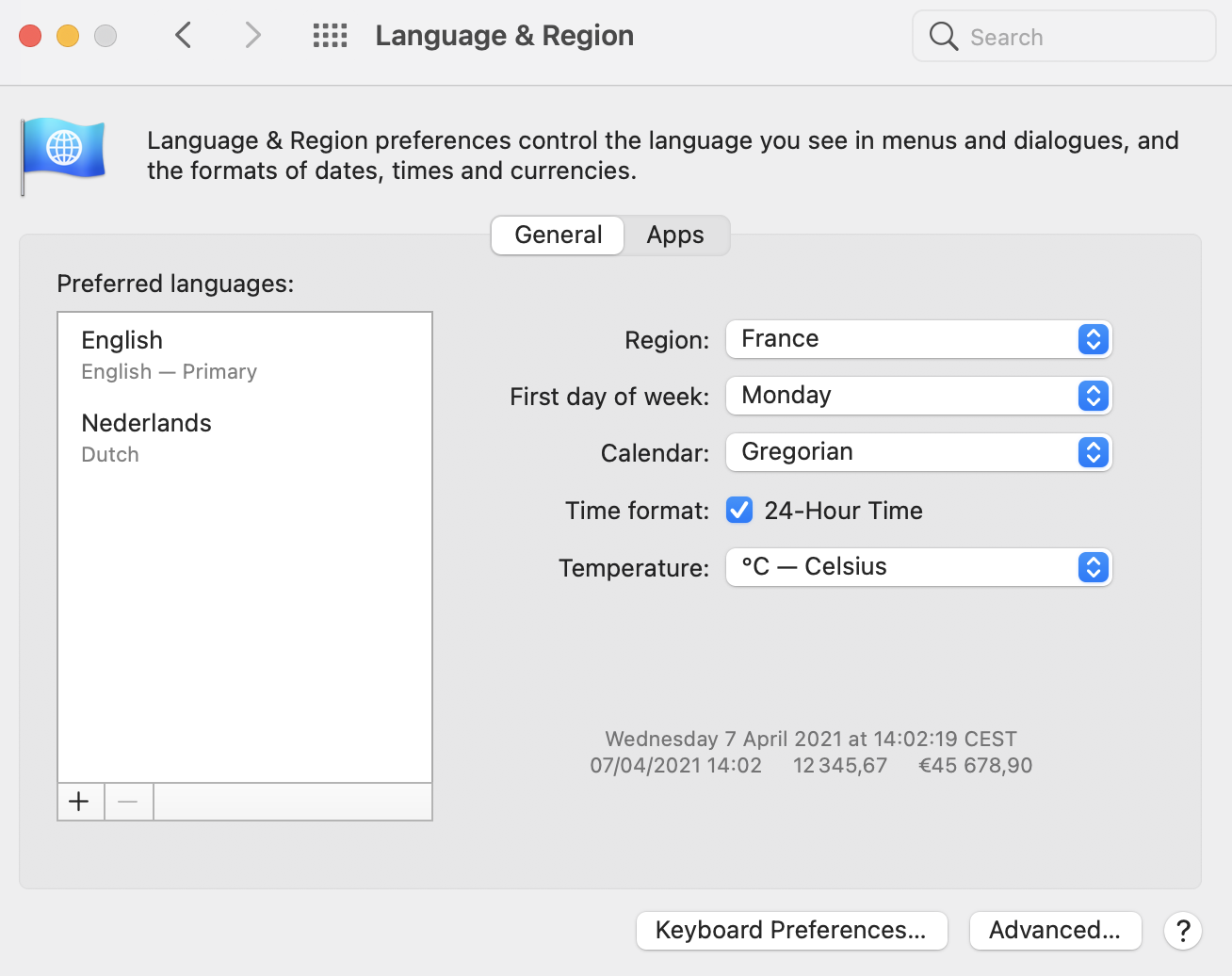Click the back navigation arrow
The width and height of the screenshot is (1232, 976).
[x=184, y=36]
